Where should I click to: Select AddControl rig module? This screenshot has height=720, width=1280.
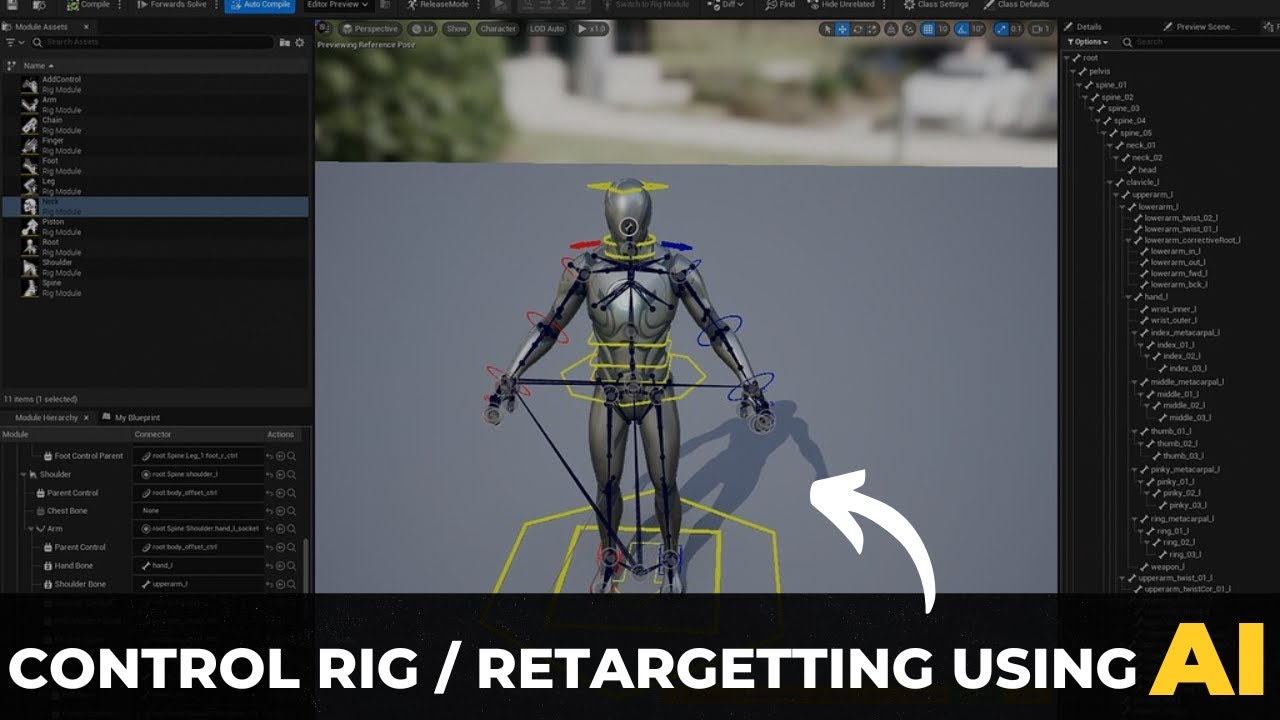tap(155, 84)
